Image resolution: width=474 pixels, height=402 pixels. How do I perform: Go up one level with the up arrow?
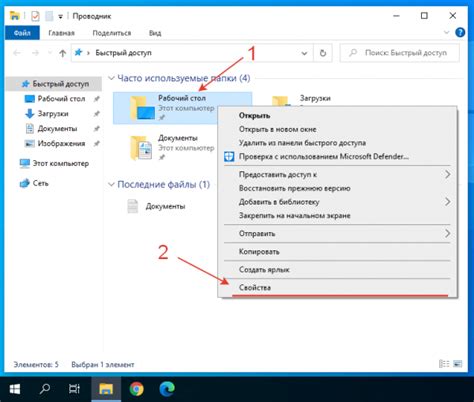coord(62,53)
